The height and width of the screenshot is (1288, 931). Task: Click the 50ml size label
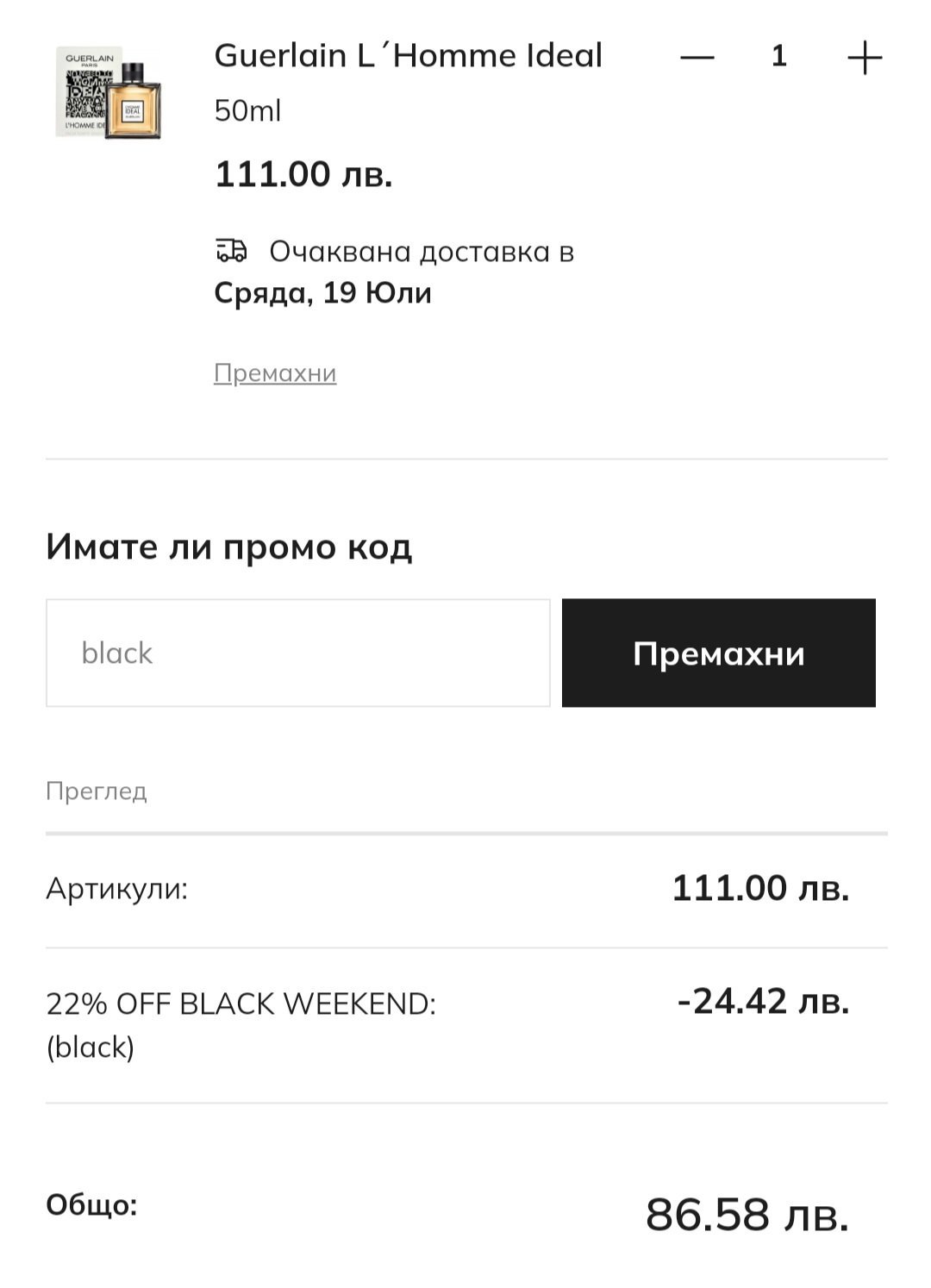click(247, 110)
